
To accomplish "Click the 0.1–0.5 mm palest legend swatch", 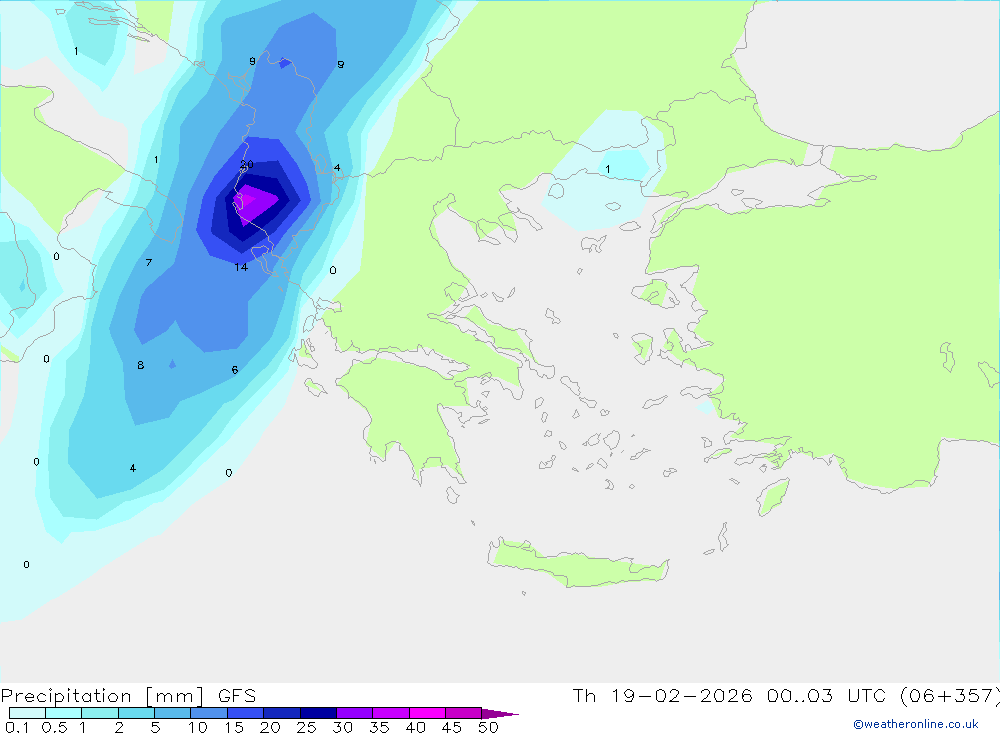I will pos(27,713).
